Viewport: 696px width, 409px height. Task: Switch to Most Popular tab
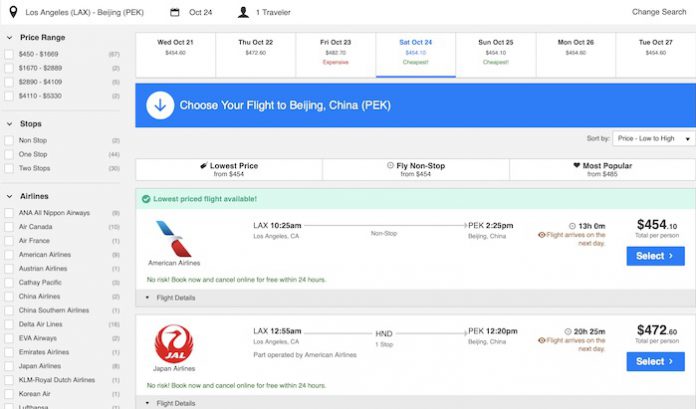pos(602,169)
